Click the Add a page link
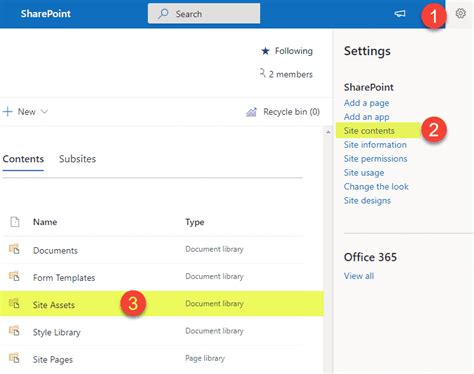Viewport: 474px width, 374px height. point(366,103)
